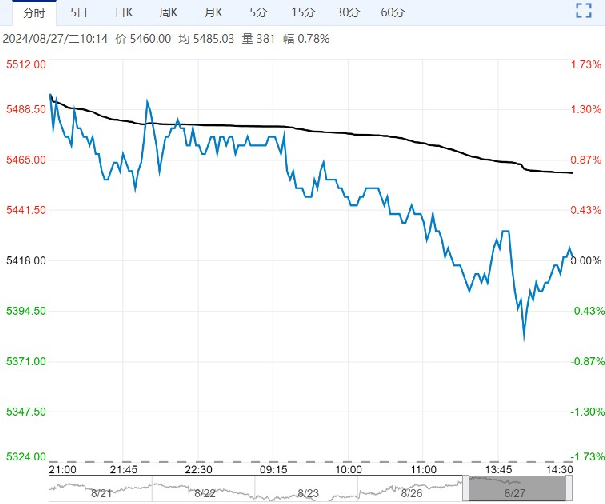Open the 日K daily candlestick tab
This screenshot has height=504, width=605.
(124, 12)
